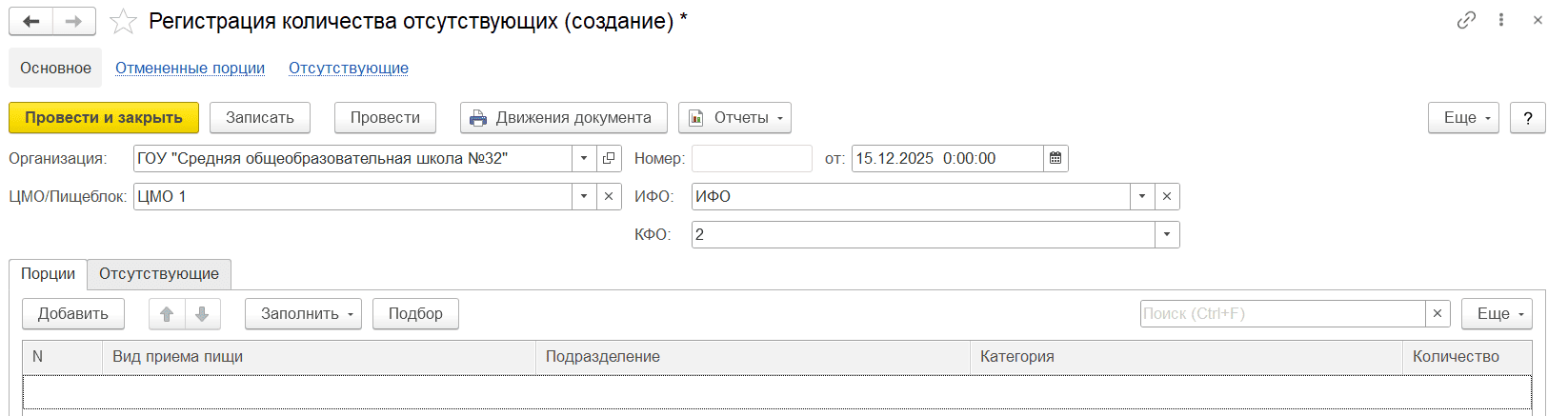The image size is (1568, 416).
Task: Expand the Организация dropdown list
Action: click(584, 158)
